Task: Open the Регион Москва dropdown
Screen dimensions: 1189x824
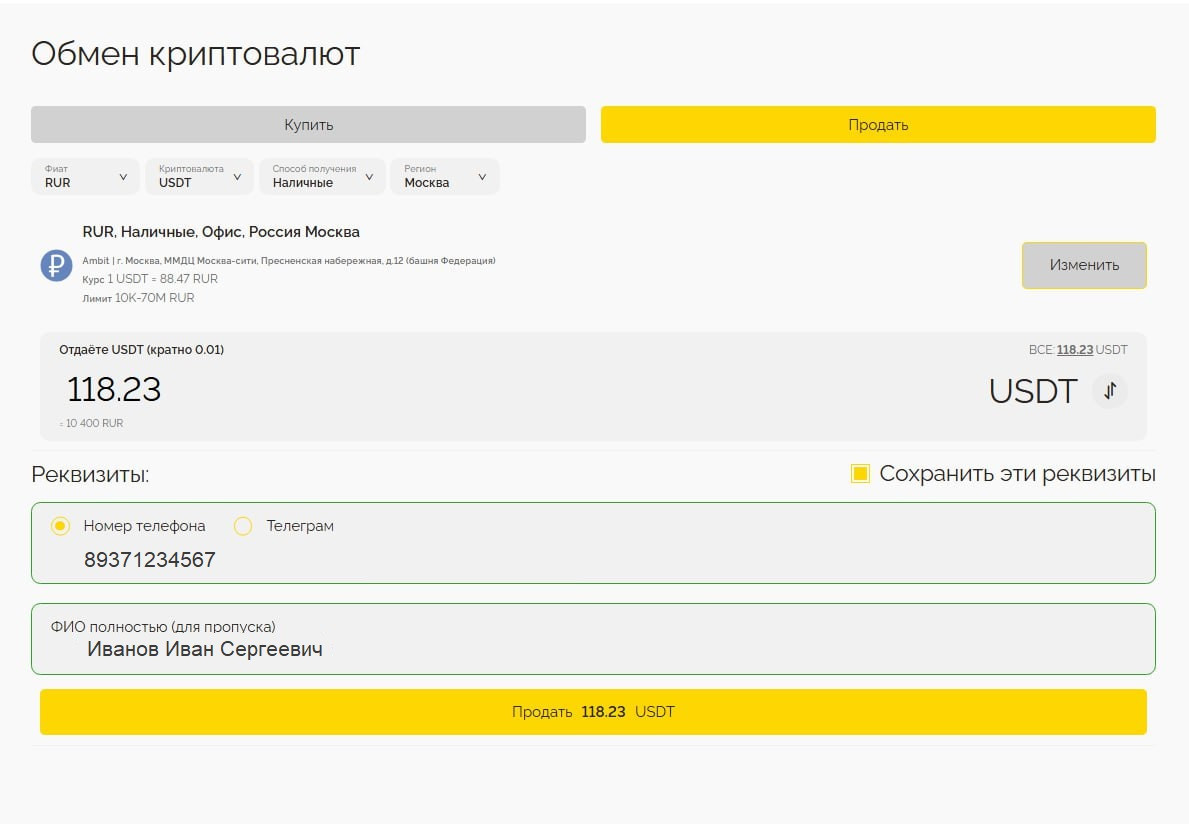Action: point(443,177)
